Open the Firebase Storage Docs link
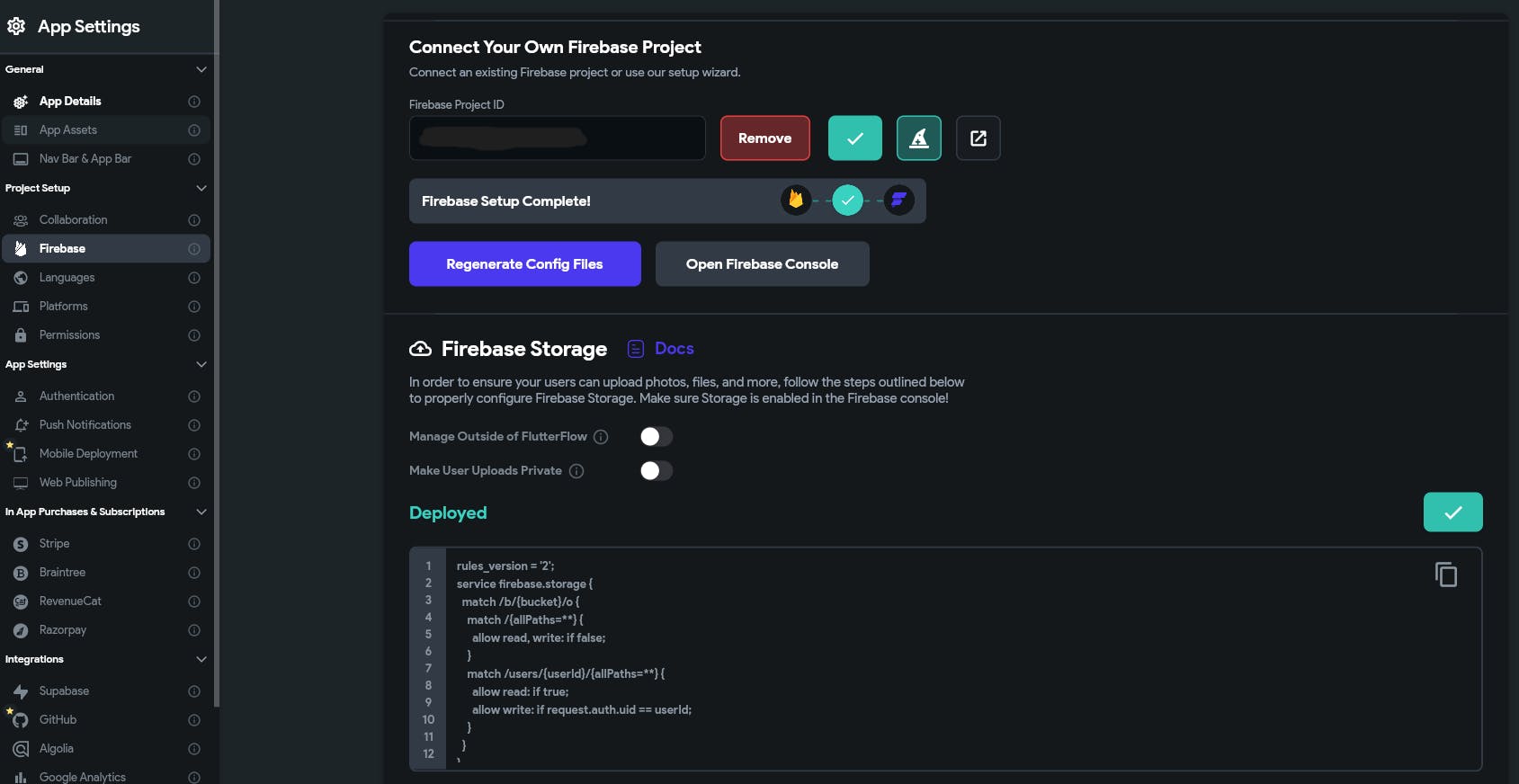 click(x=674, y=349)
